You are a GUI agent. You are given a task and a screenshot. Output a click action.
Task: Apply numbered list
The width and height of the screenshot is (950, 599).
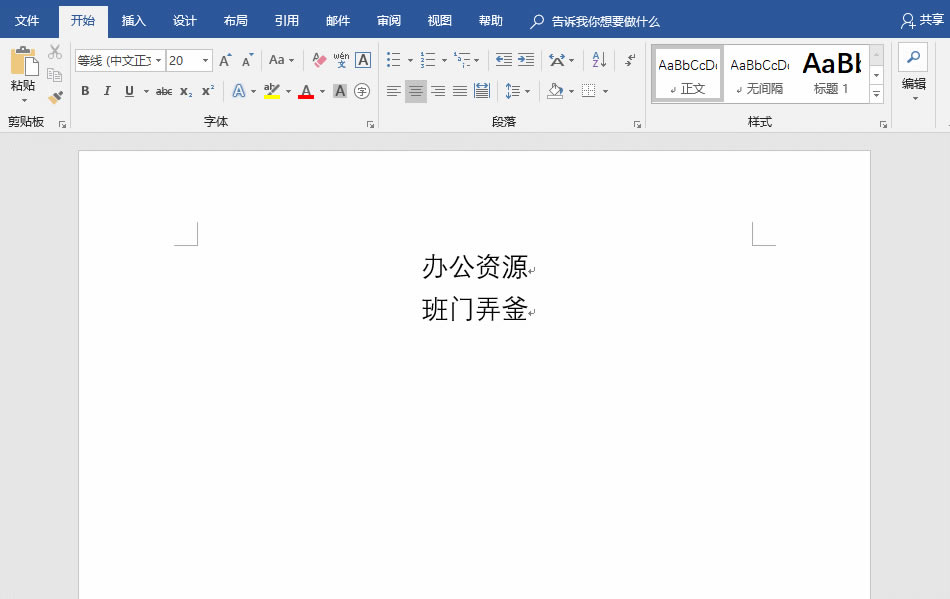click(428, 59)
